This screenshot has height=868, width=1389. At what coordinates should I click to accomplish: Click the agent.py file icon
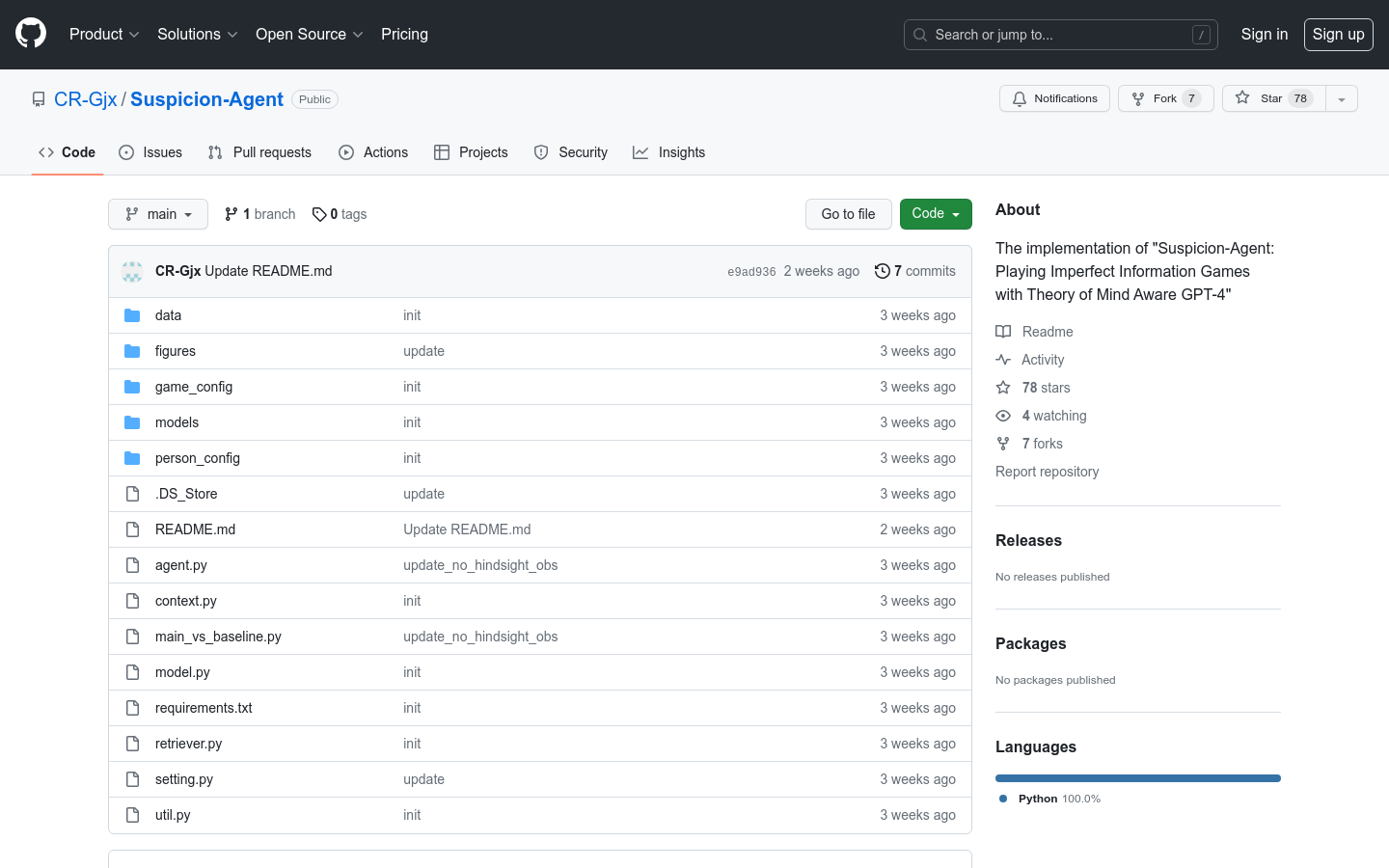[132, 565]
